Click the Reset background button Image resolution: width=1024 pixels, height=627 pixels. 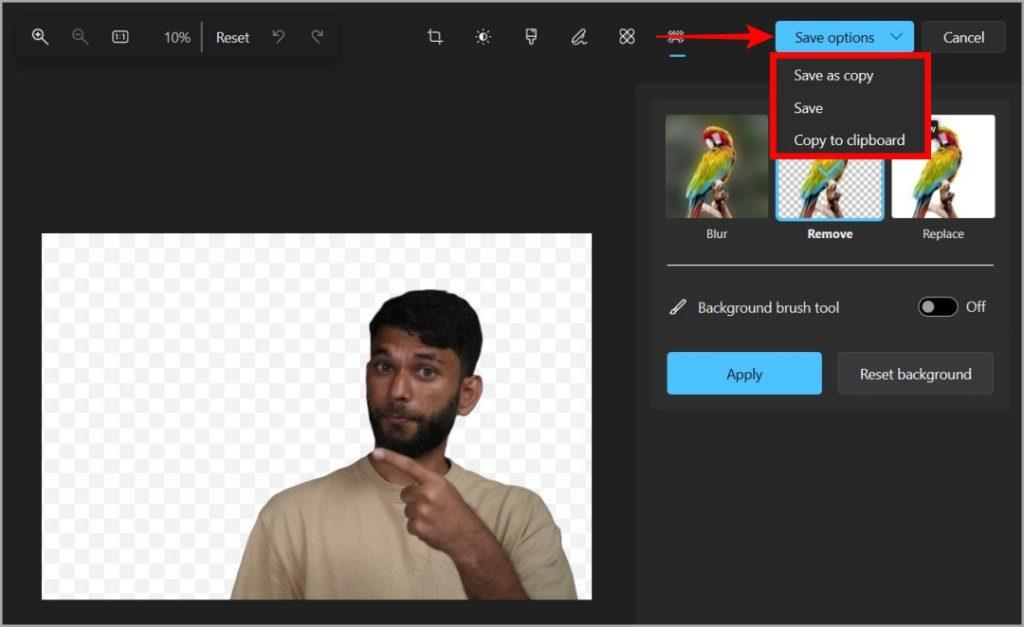(x=915, y=374)
